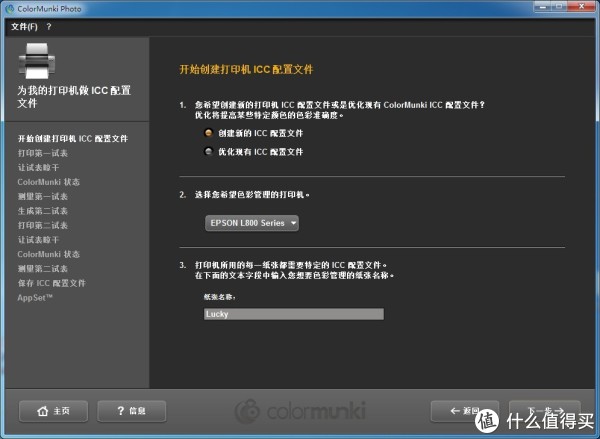
Task: Click the 主页 home button
Action: click(54, 411)
